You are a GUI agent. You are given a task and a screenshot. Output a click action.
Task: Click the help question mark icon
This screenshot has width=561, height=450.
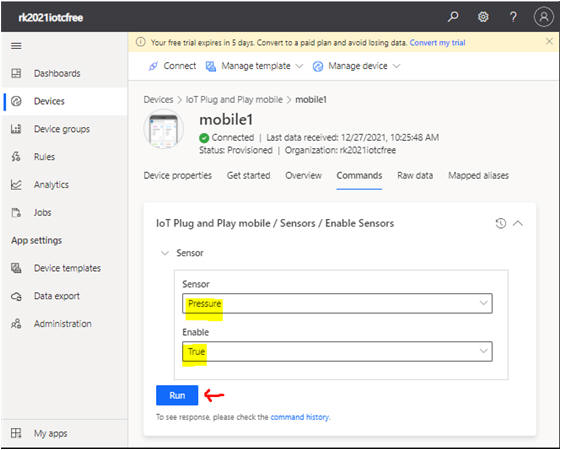tap(513, 17)
